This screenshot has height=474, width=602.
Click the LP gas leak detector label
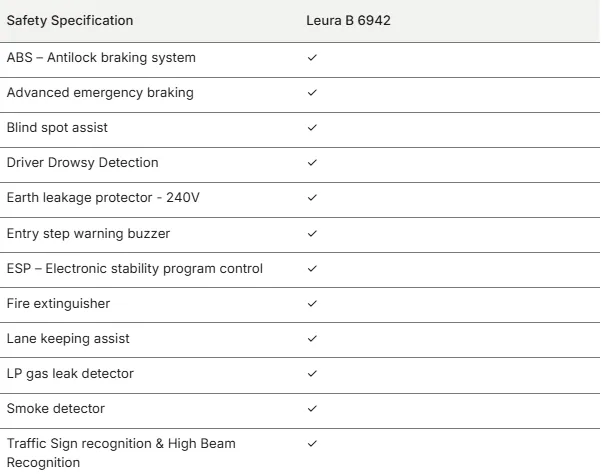70,374
